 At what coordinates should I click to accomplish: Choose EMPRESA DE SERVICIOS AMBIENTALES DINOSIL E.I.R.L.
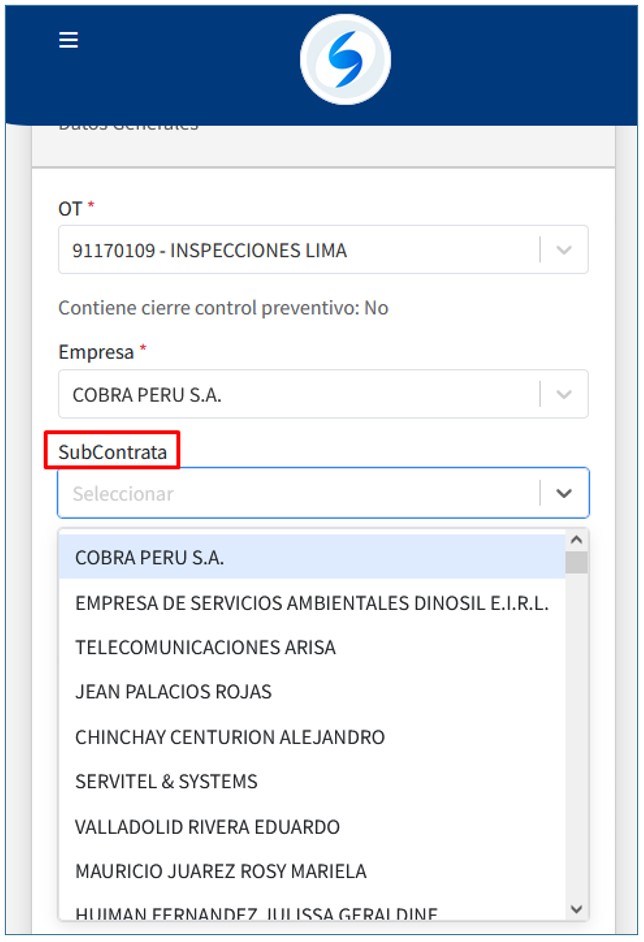tap(312, 603)
